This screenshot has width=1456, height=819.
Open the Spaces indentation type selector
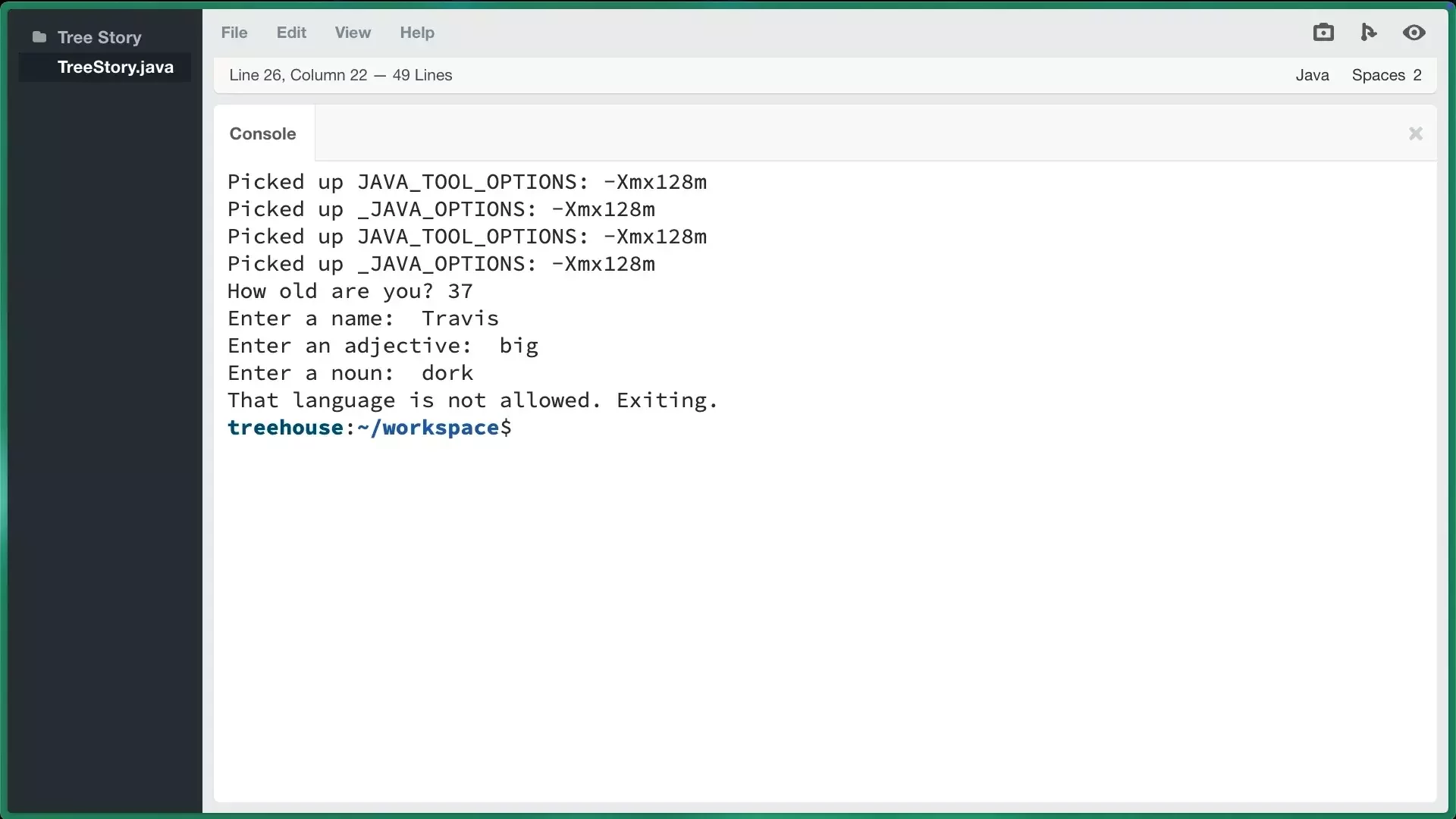[x=1378, y=75]
